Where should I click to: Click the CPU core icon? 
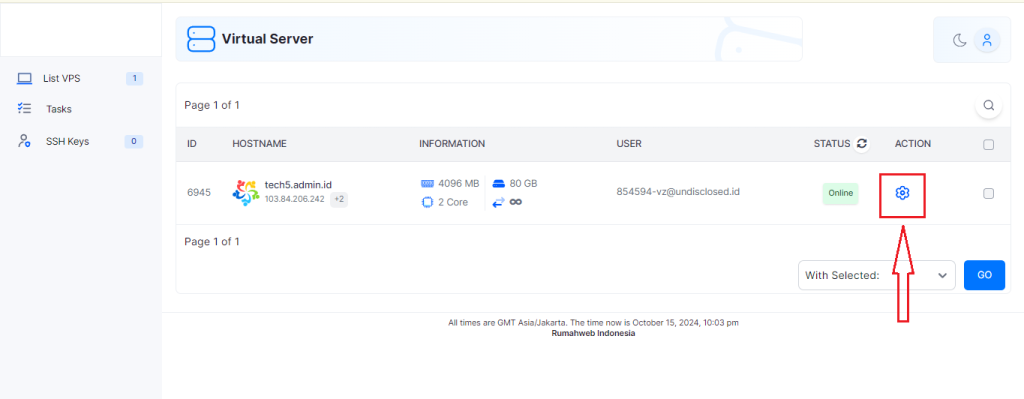[x=427, y=202]
